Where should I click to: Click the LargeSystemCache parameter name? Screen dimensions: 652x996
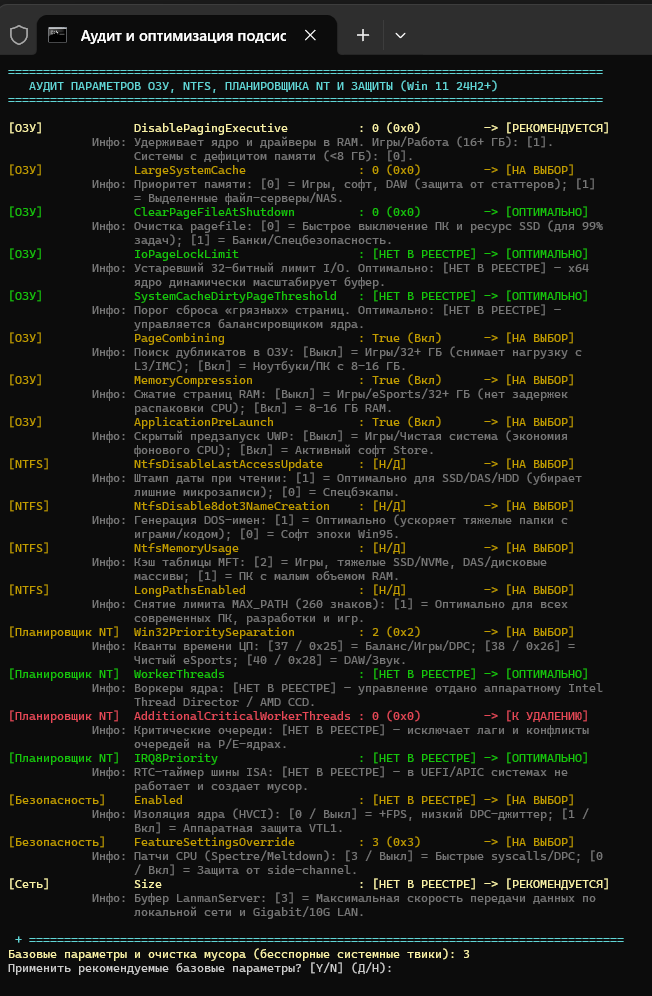(189, 170)
